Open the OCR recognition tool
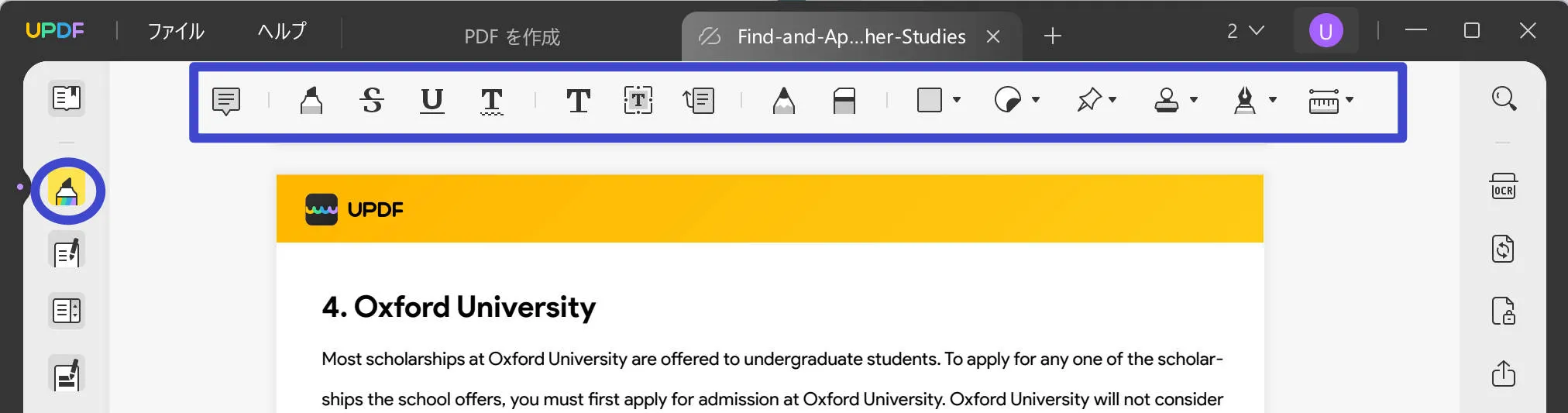The height and width of the screenshot is (413, 1568). [1504, 187]
